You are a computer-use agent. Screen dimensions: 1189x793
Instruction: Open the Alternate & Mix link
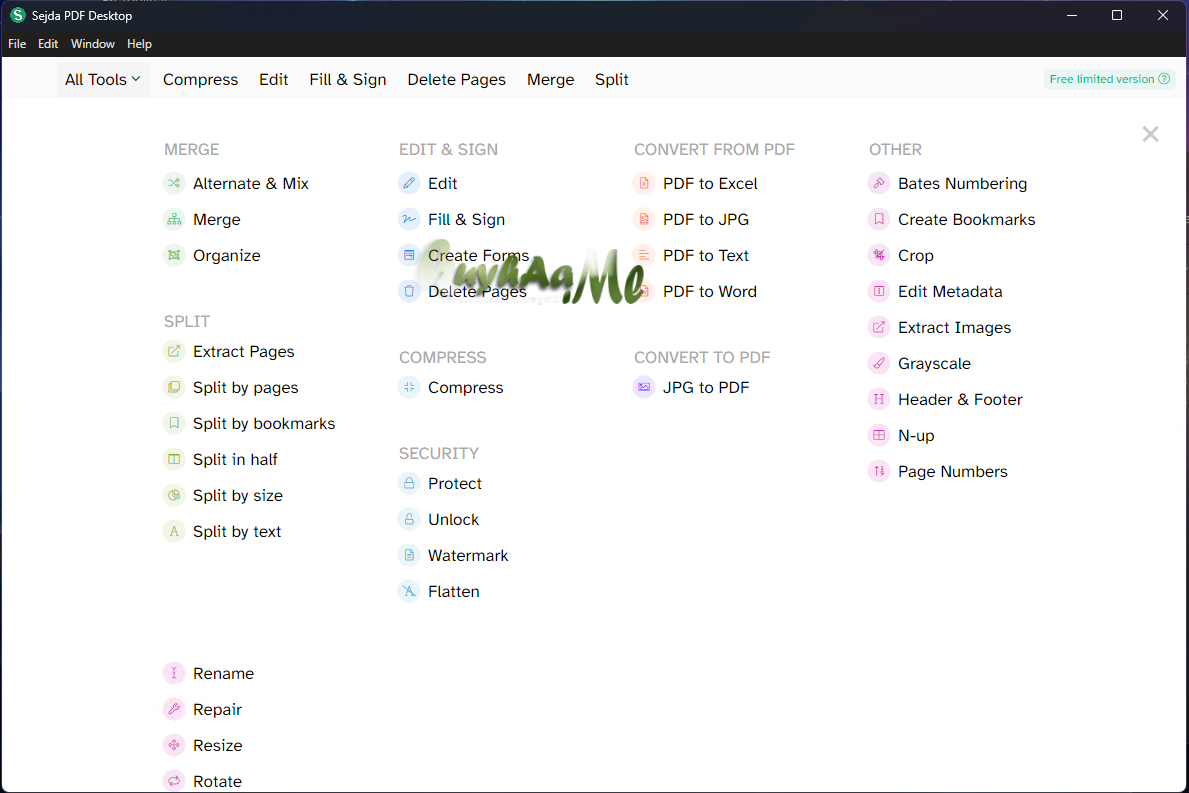pos(250,183)
